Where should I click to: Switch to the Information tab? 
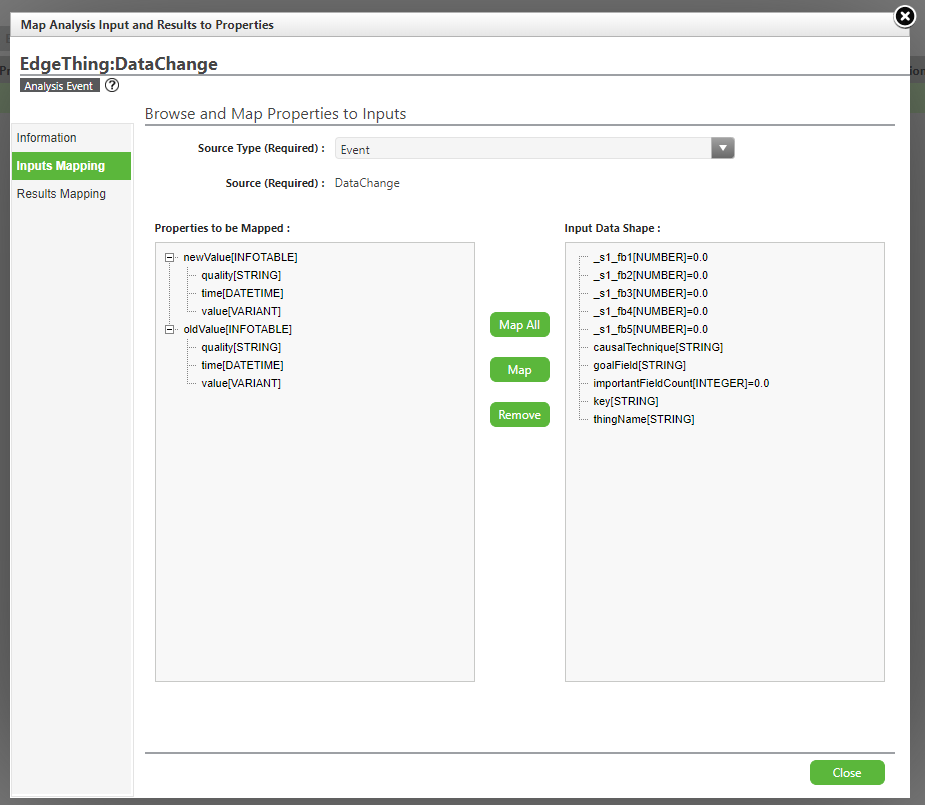click(71, 137)
